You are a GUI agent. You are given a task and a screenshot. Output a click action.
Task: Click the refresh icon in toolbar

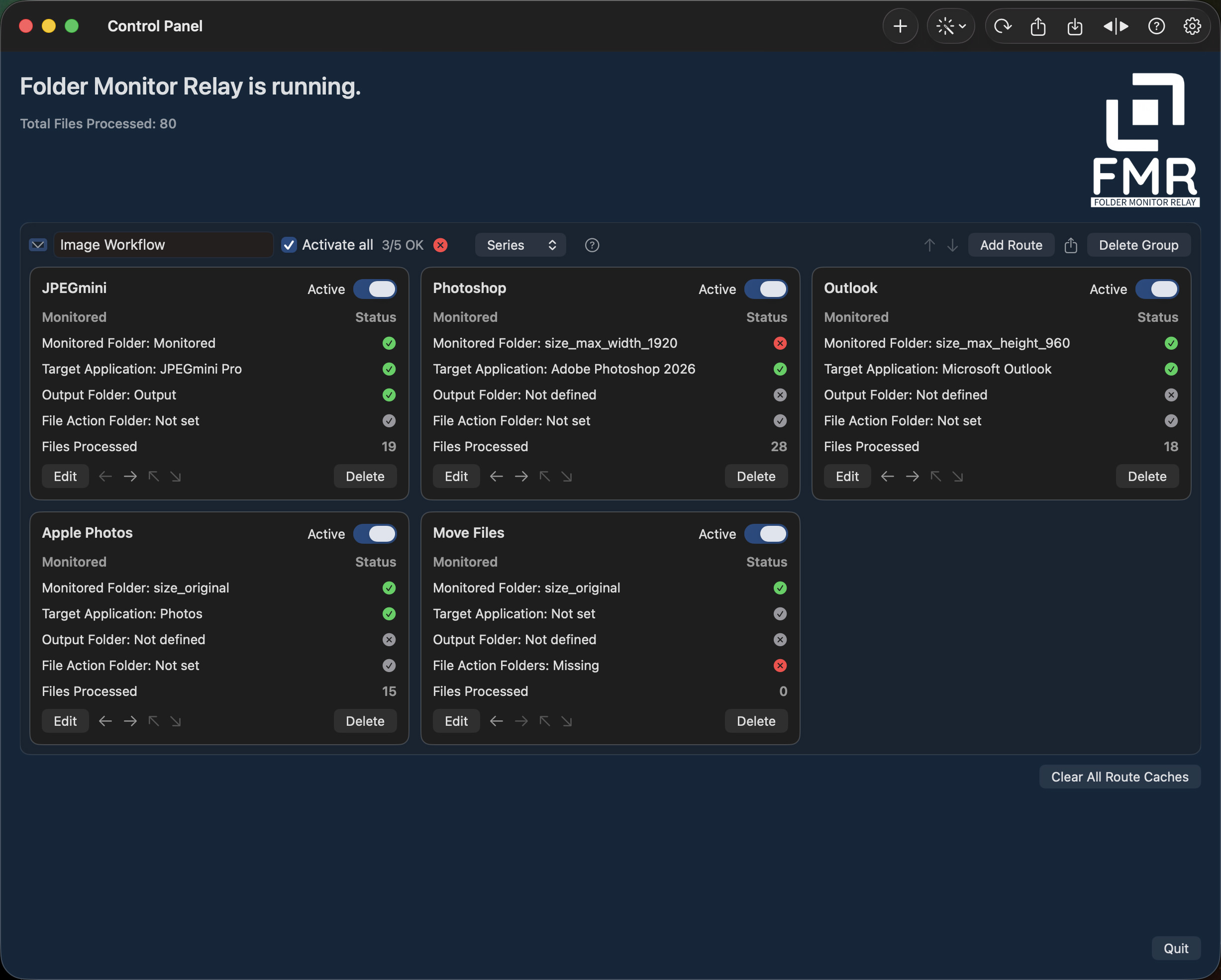click(1002, 26)
